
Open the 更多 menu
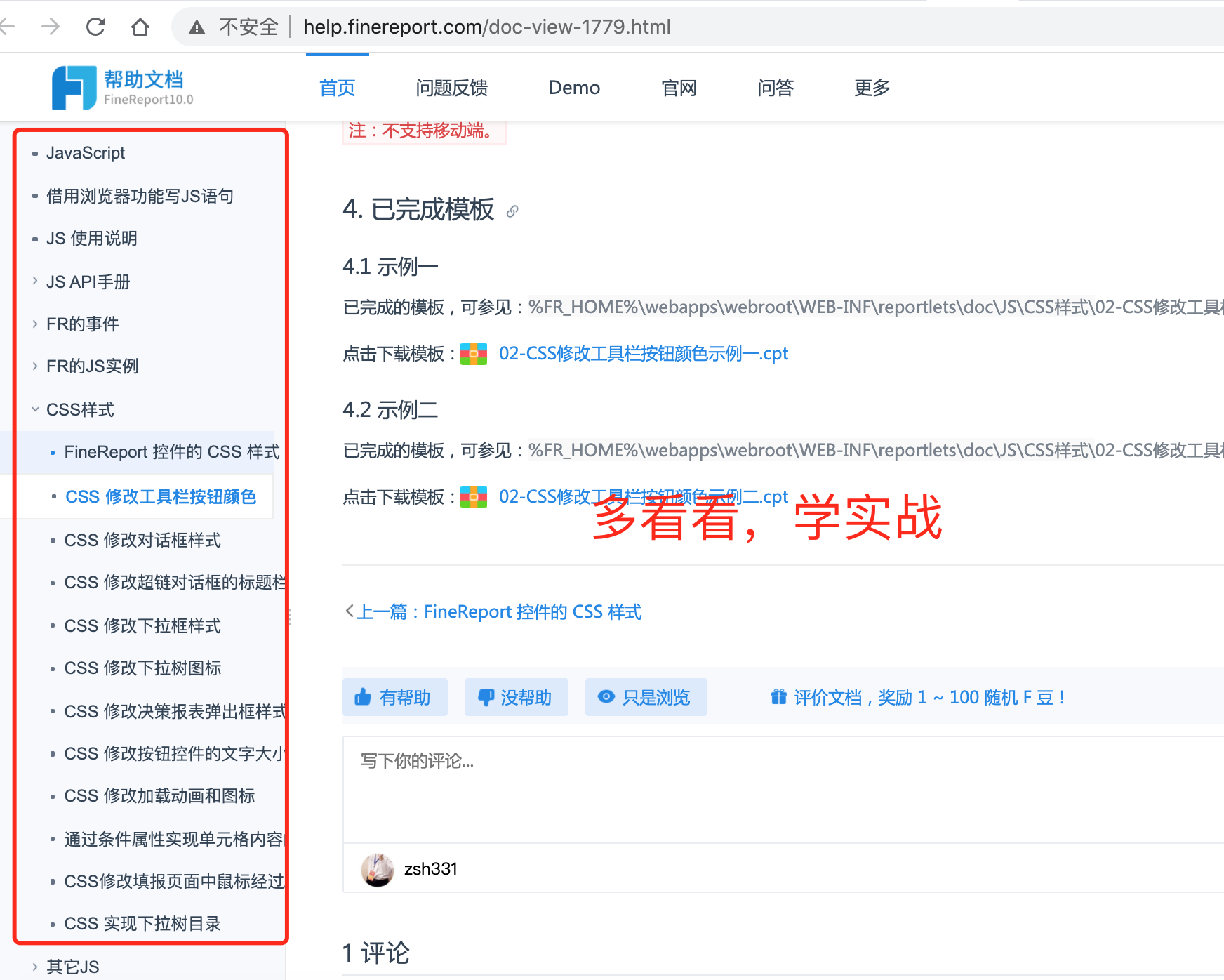872,88
